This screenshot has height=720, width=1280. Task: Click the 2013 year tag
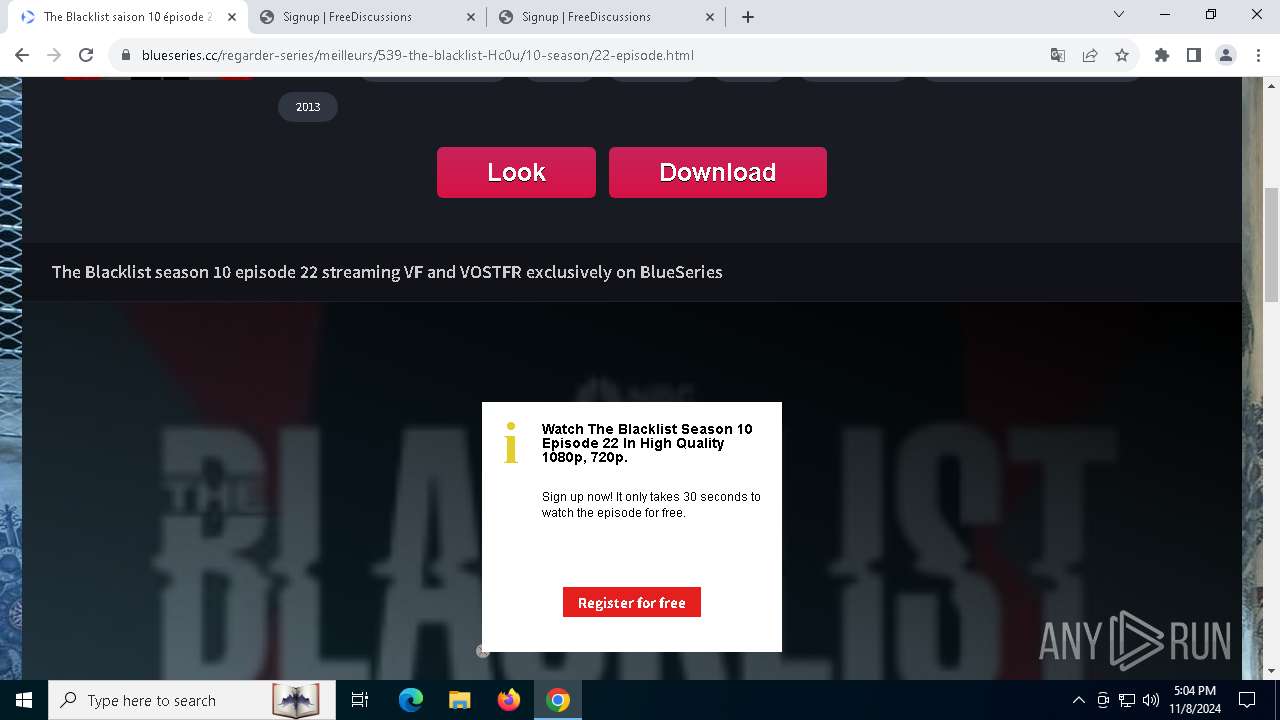click(x=308, y=107)
